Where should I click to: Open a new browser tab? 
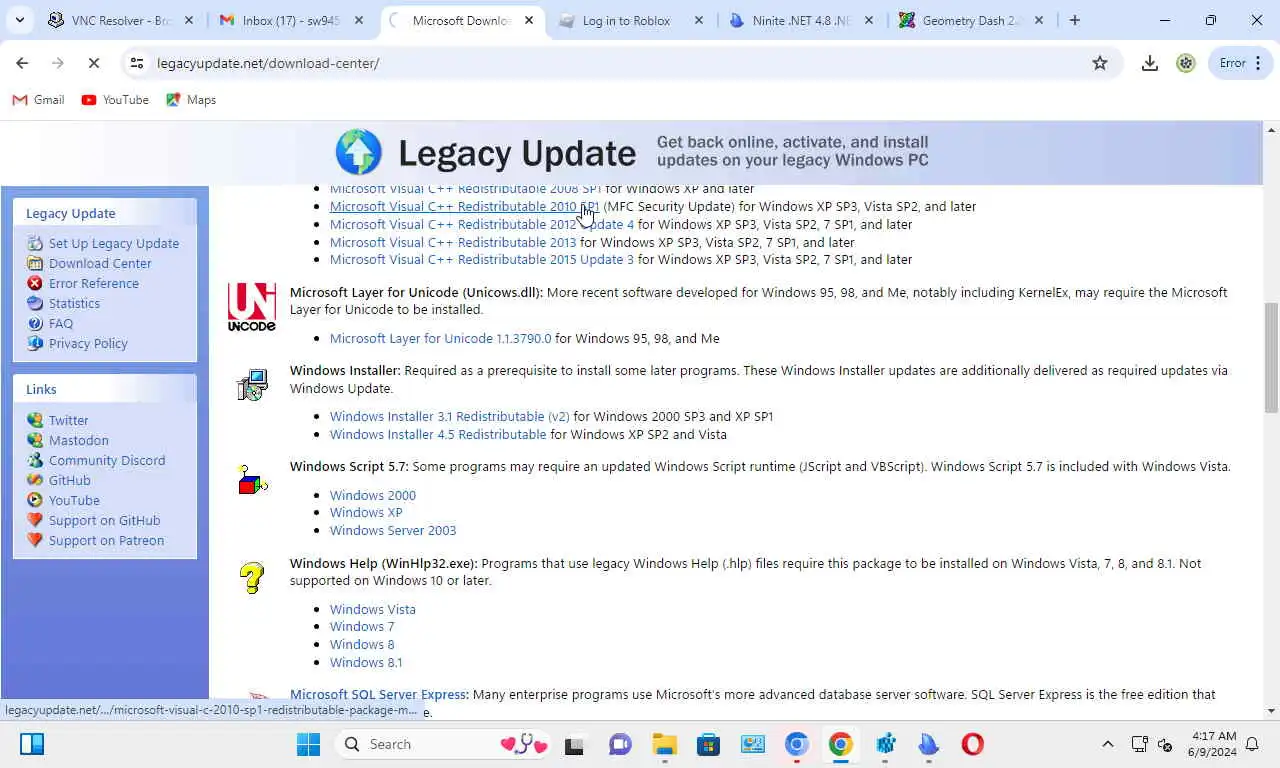tap(1075, 20)
